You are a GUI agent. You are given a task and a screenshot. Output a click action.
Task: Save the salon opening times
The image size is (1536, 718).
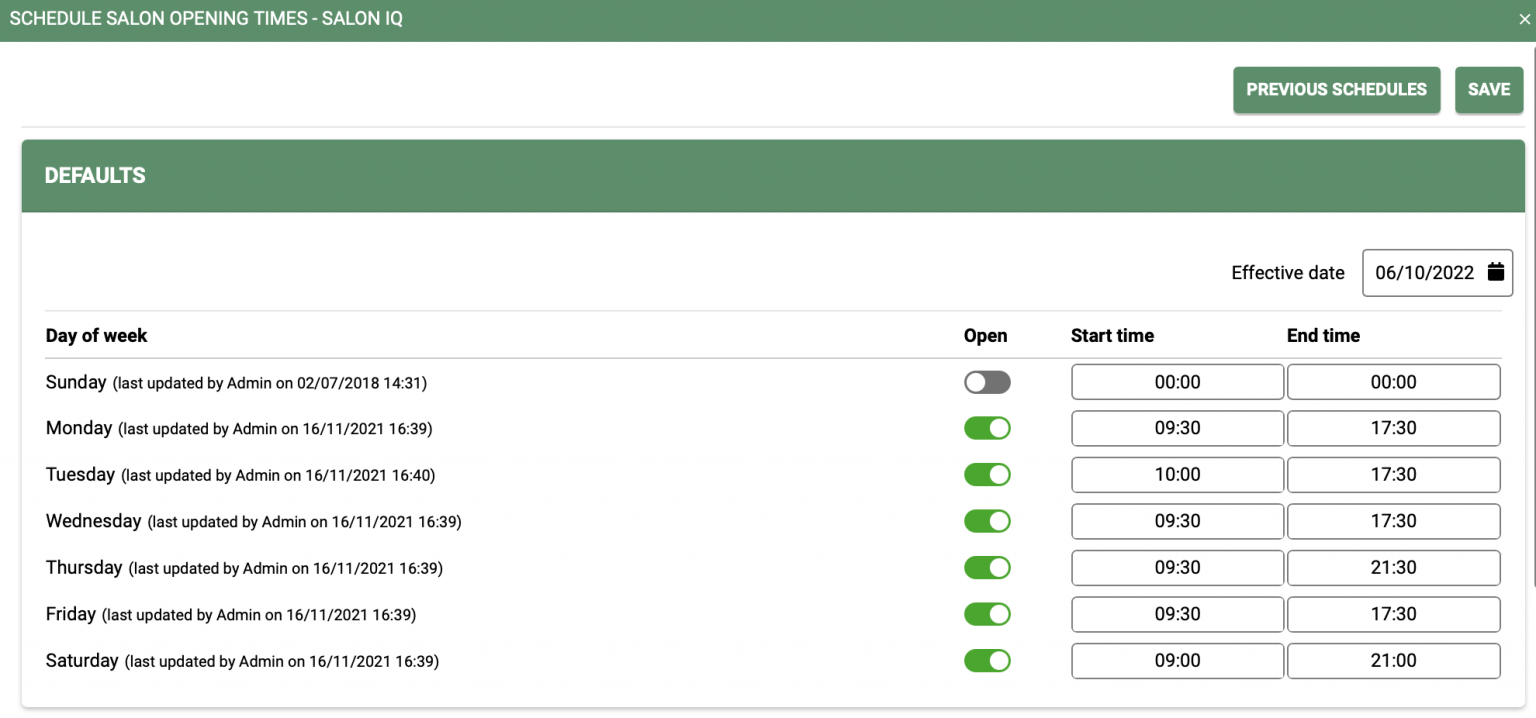(1488, 90)
